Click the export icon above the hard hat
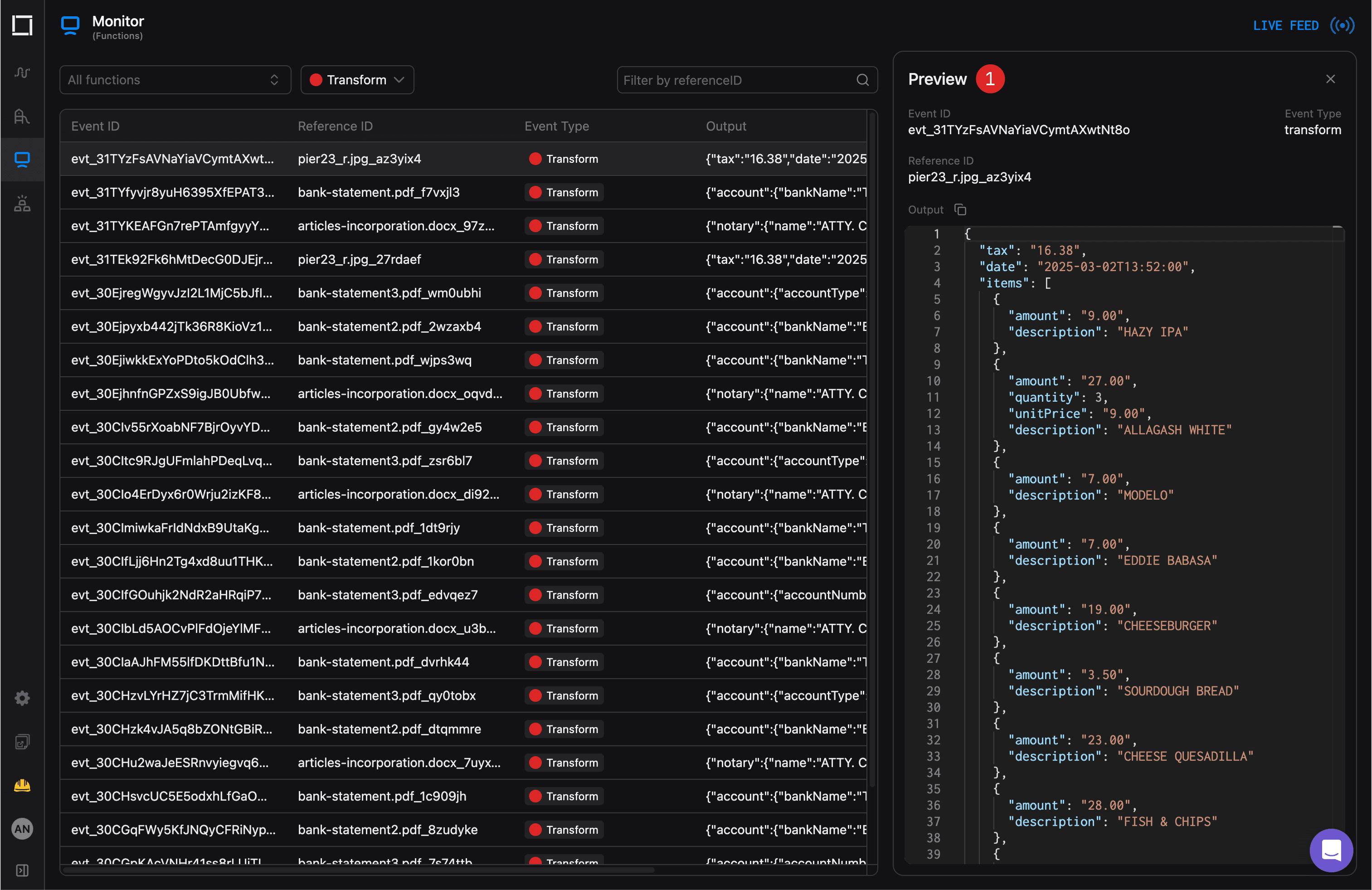This screenshot has width=1372, height=890. [x=22, y=742]
